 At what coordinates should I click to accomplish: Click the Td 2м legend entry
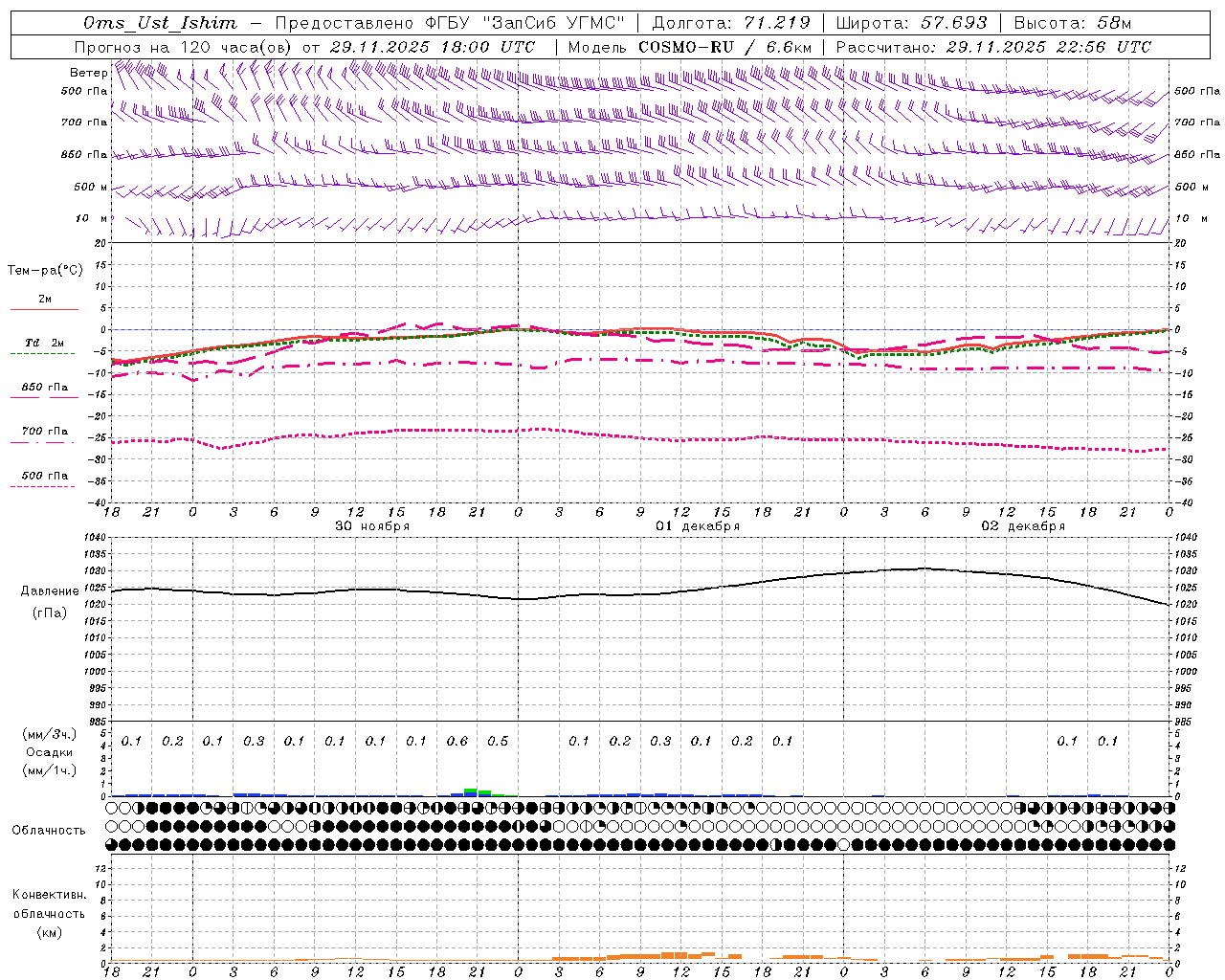pos(45,343)
